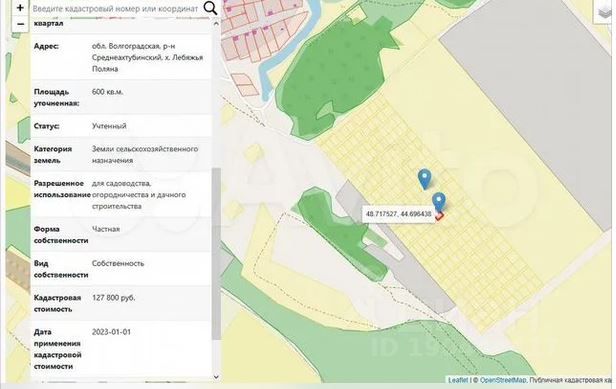Image resolution: width=616 pixels, height=389 pixels.
Task: Open the OpenStreetMap attribution link
Action: point(502,380)
